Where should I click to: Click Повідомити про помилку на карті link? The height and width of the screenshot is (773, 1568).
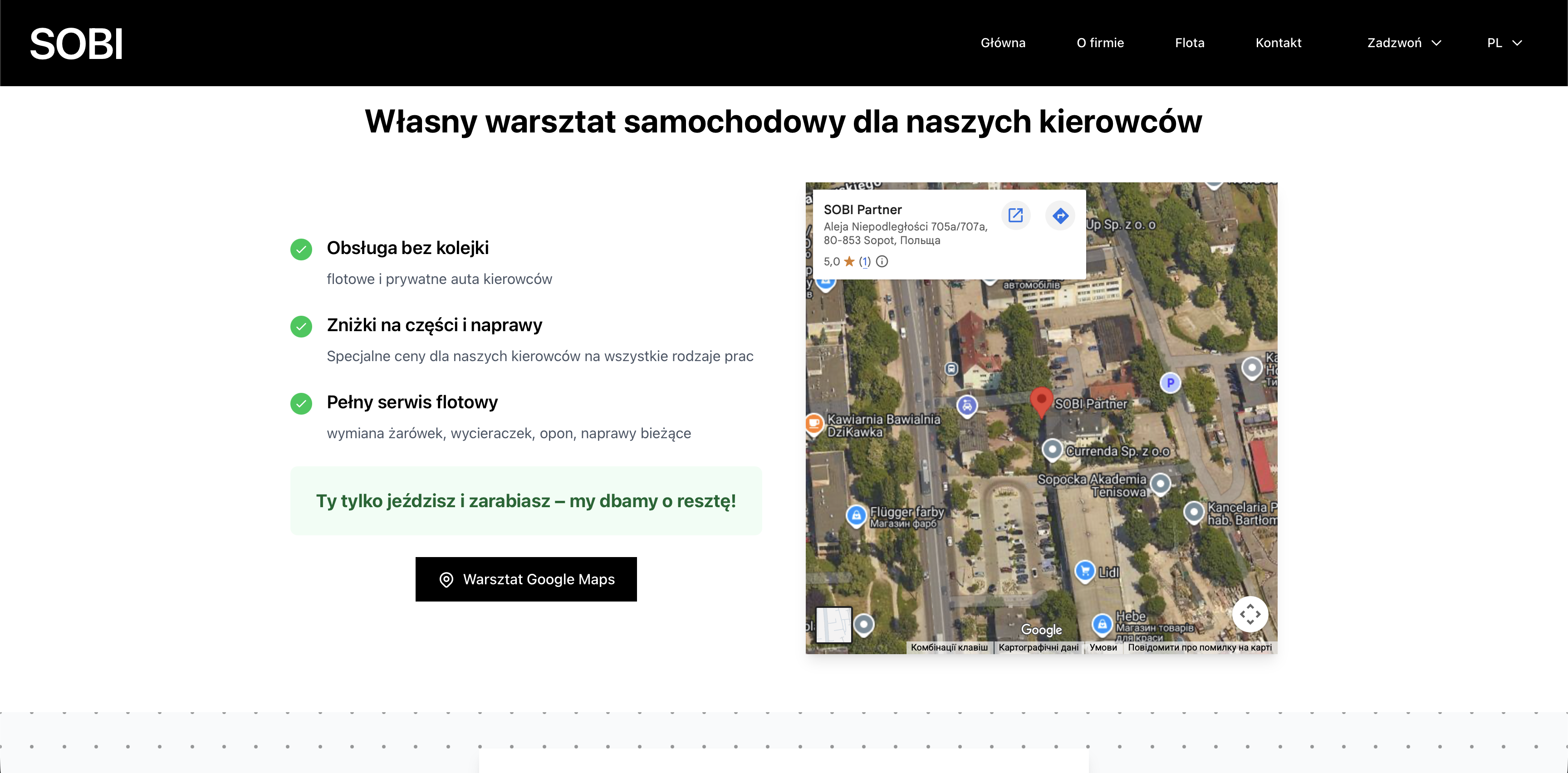click(1200, 648)
